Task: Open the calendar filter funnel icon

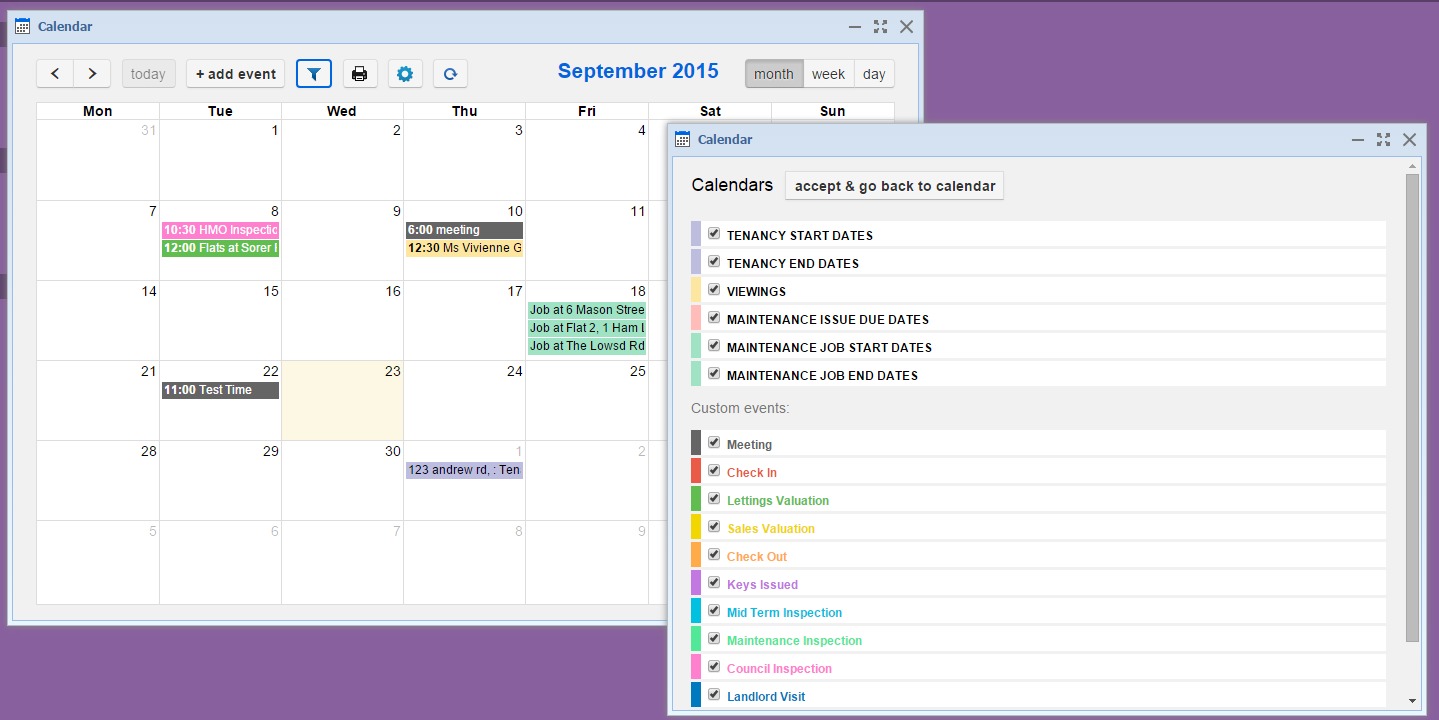Action: pos(314,74)
